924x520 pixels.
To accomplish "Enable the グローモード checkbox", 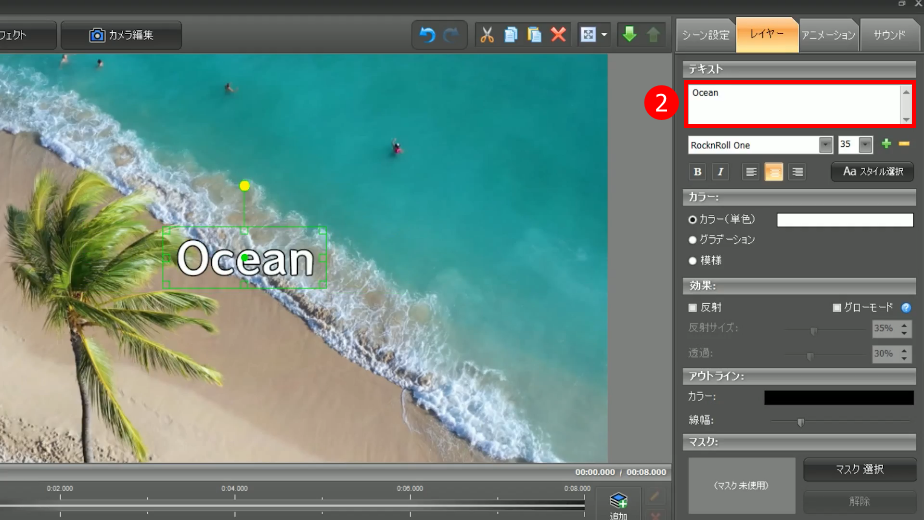I will click(x=837, y=308).
